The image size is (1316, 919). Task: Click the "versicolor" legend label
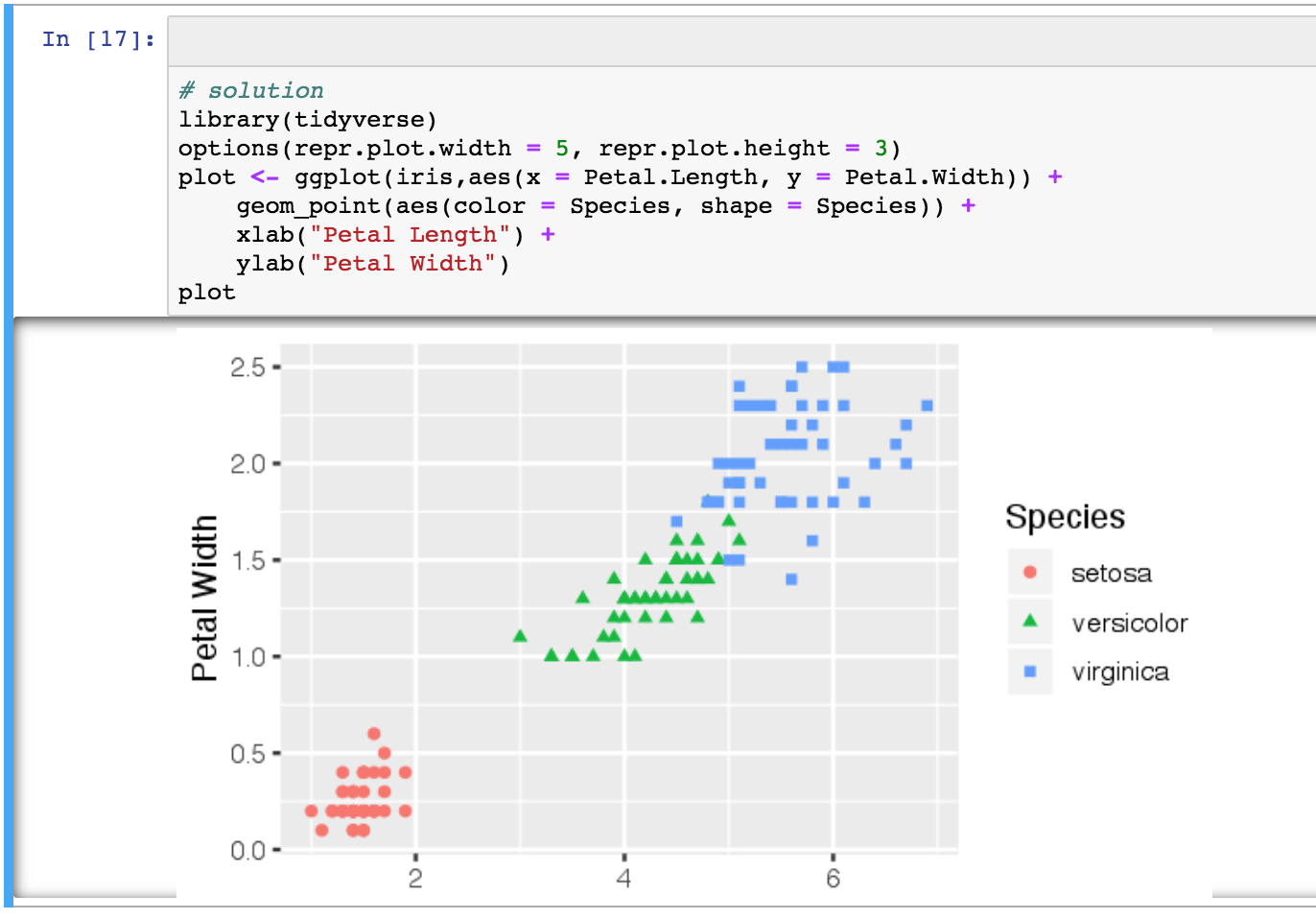coord(1129,624)
